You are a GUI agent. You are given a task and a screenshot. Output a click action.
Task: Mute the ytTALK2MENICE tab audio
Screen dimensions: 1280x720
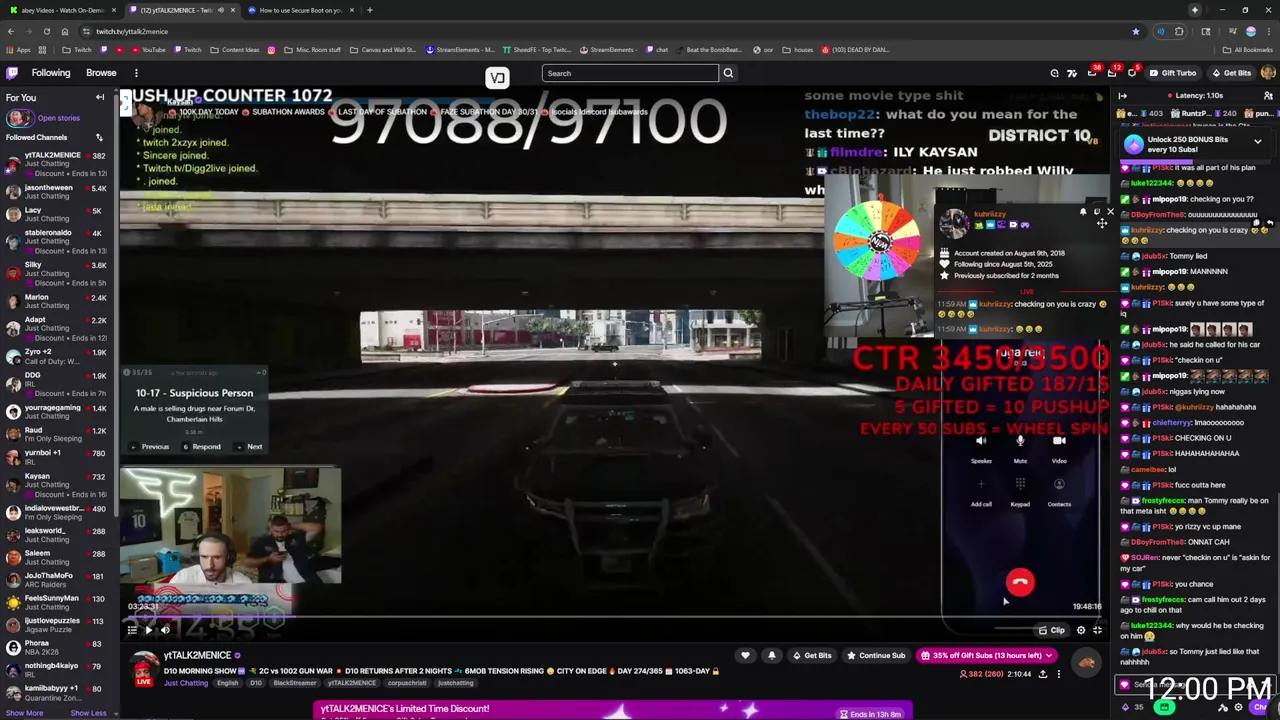pos(221,10)
